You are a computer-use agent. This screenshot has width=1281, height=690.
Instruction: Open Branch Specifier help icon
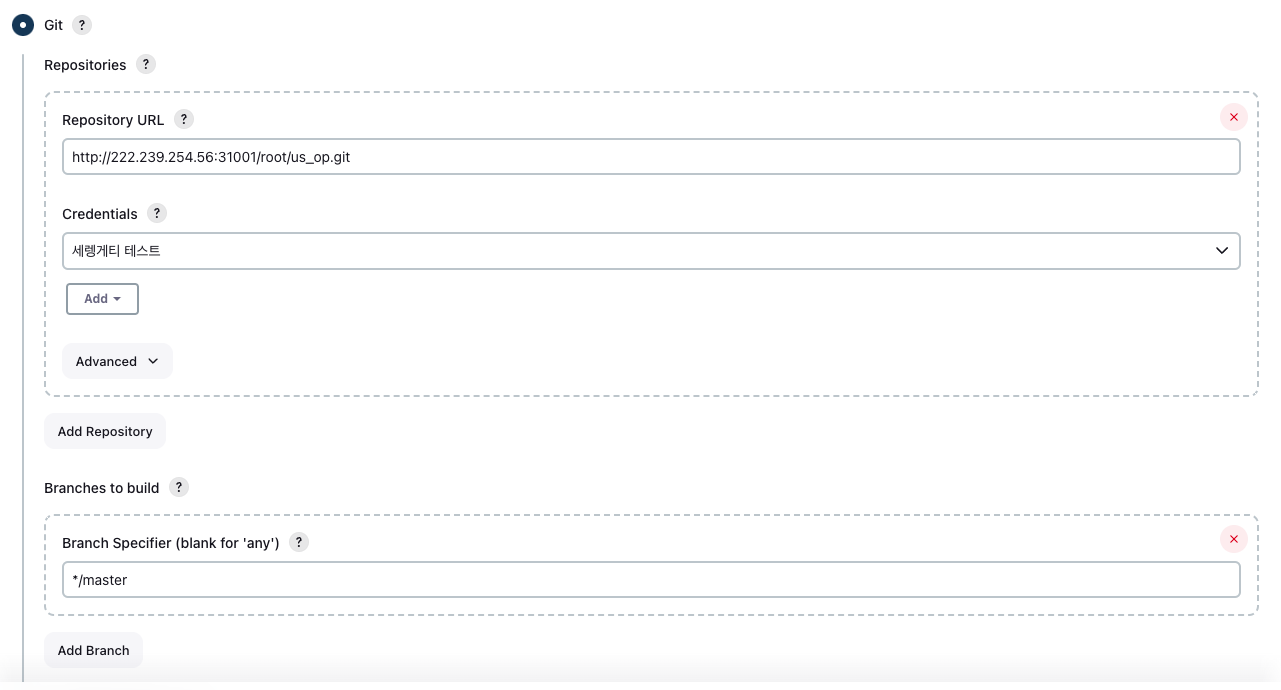(x=298, y=542)
